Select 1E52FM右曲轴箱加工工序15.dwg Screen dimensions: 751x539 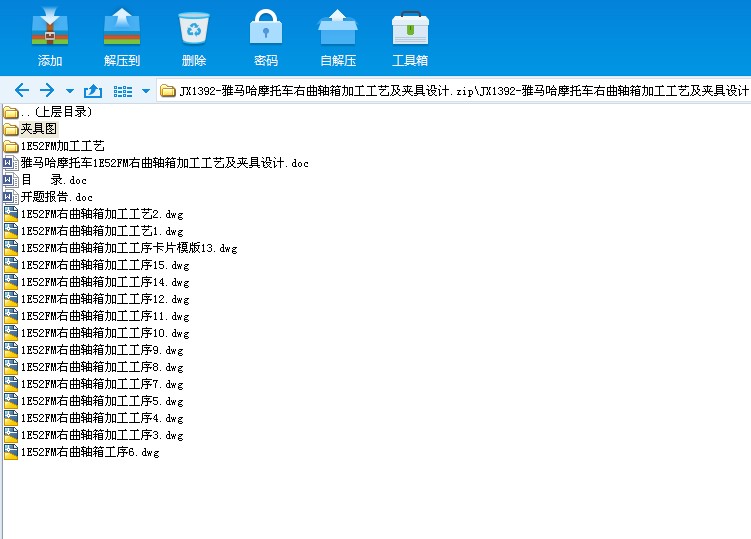pos(96,265)
